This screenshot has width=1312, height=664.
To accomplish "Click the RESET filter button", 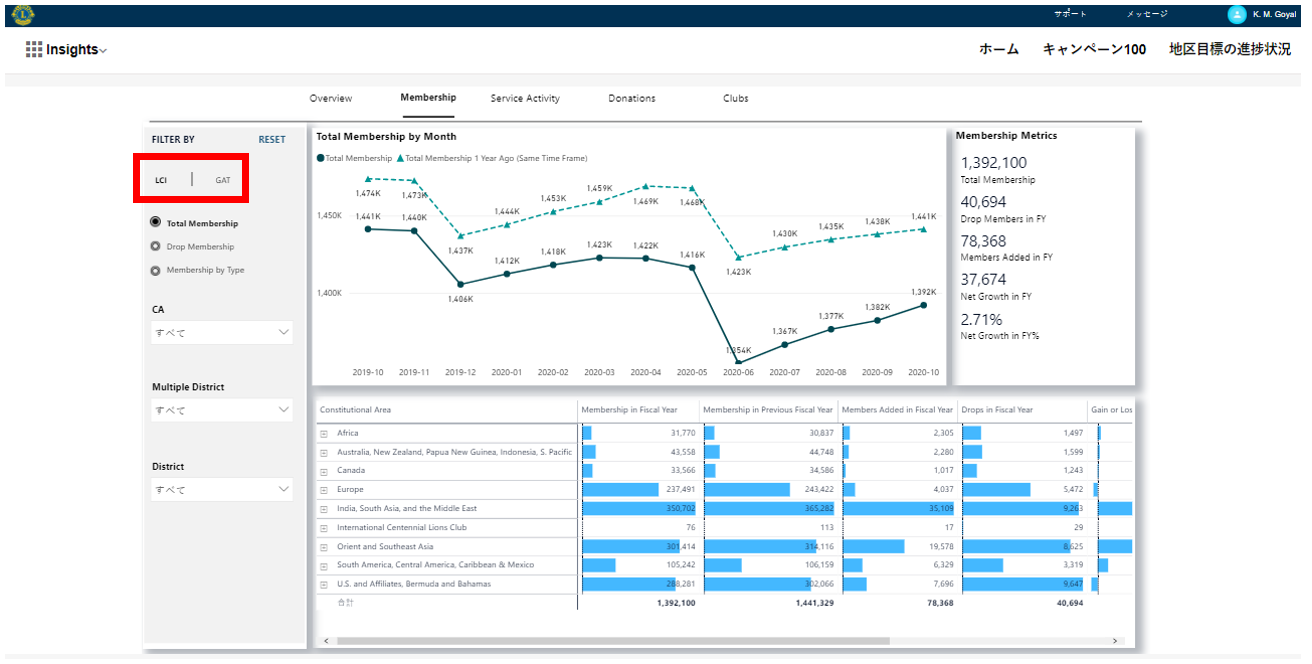I will [x=272, y=140].
